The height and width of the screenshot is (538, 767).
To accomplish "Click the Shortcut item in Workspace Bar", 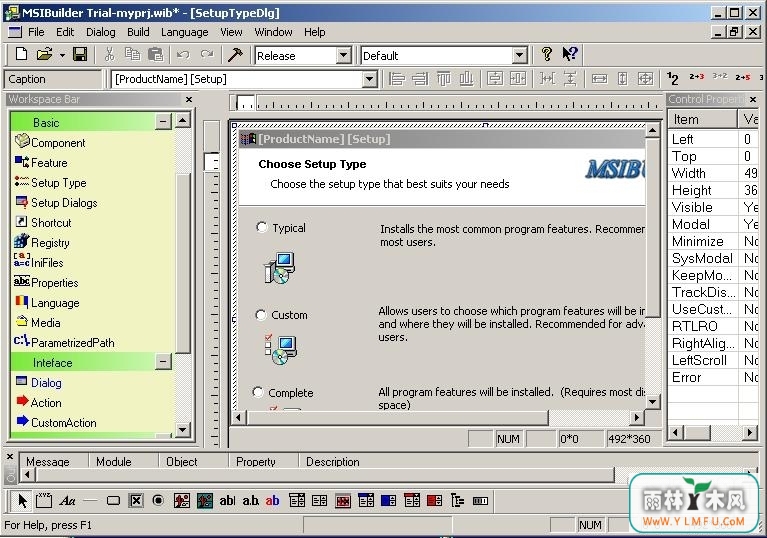I will (x=43, y=223).
